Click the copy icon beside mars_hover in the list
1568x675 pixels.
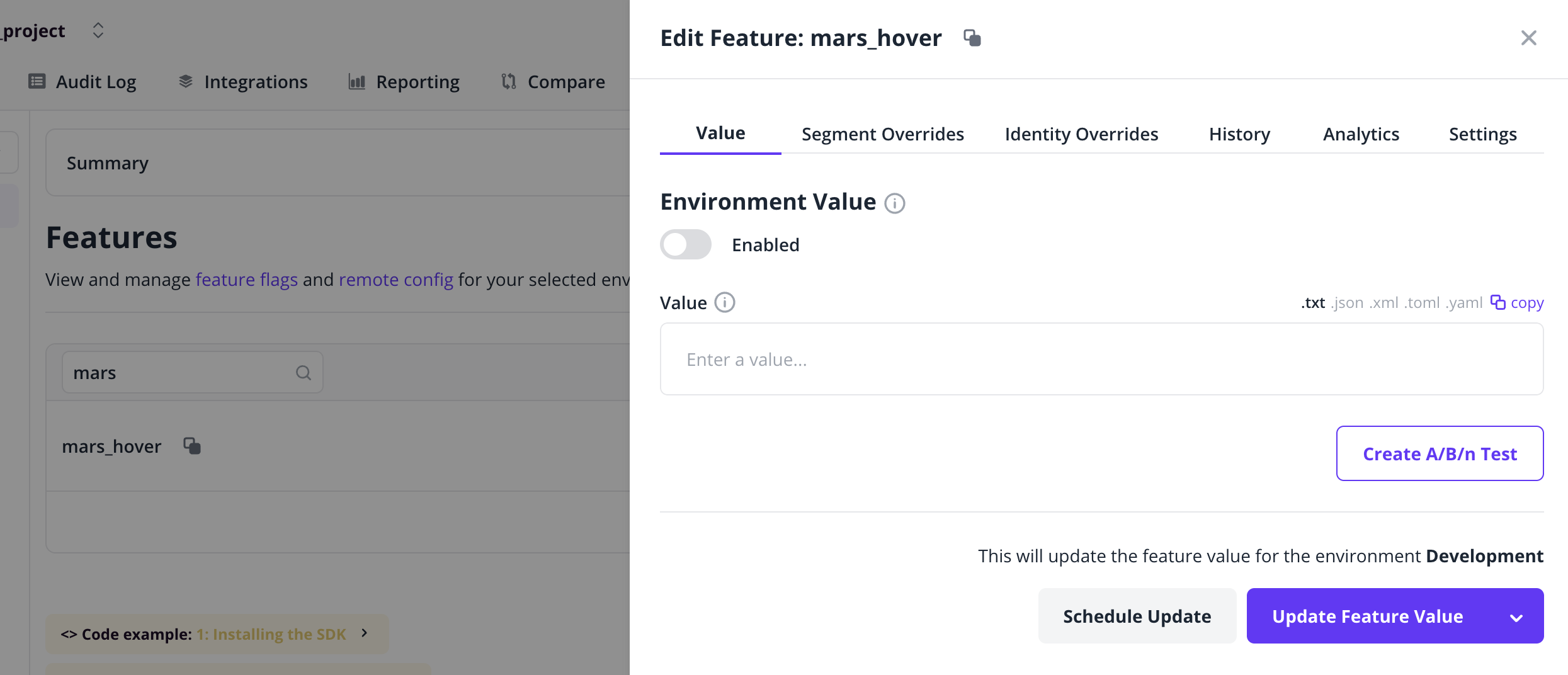pos(192,445)
